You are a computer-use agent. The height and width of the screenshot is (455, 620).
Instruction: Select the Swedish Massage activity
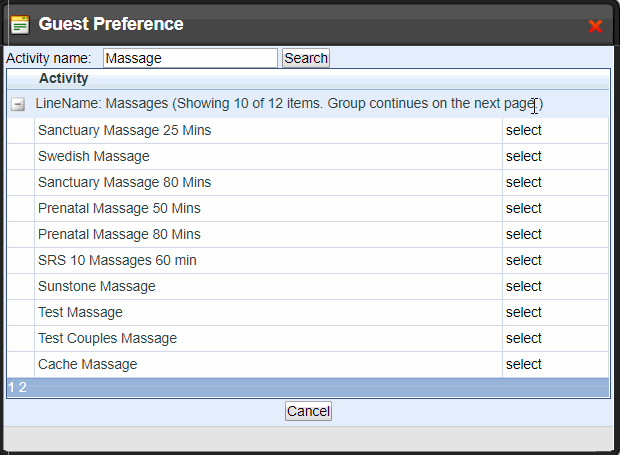point(523,157)
